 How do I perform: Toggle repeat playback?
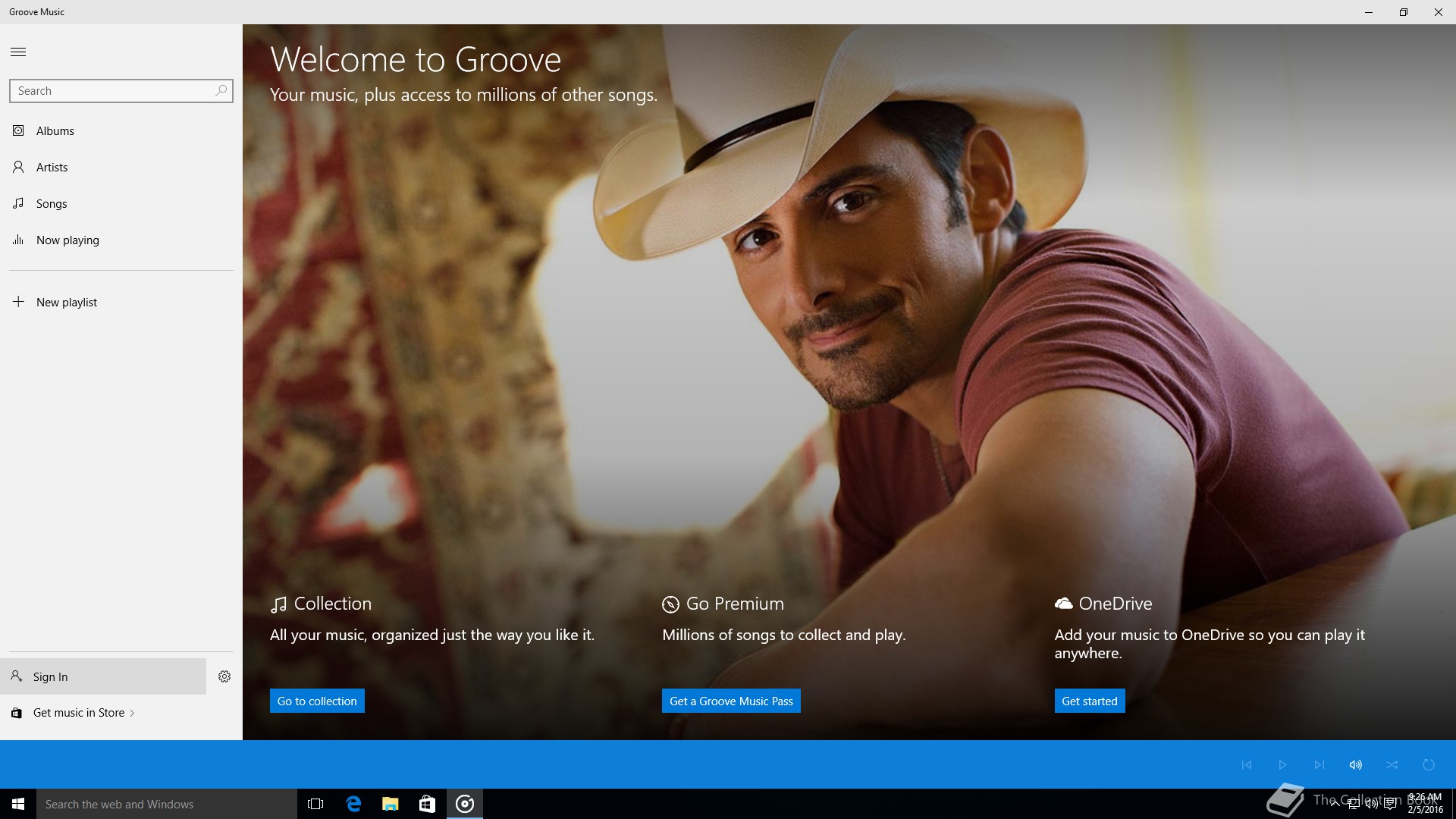pyautogui.click(x=1428, y=764)
